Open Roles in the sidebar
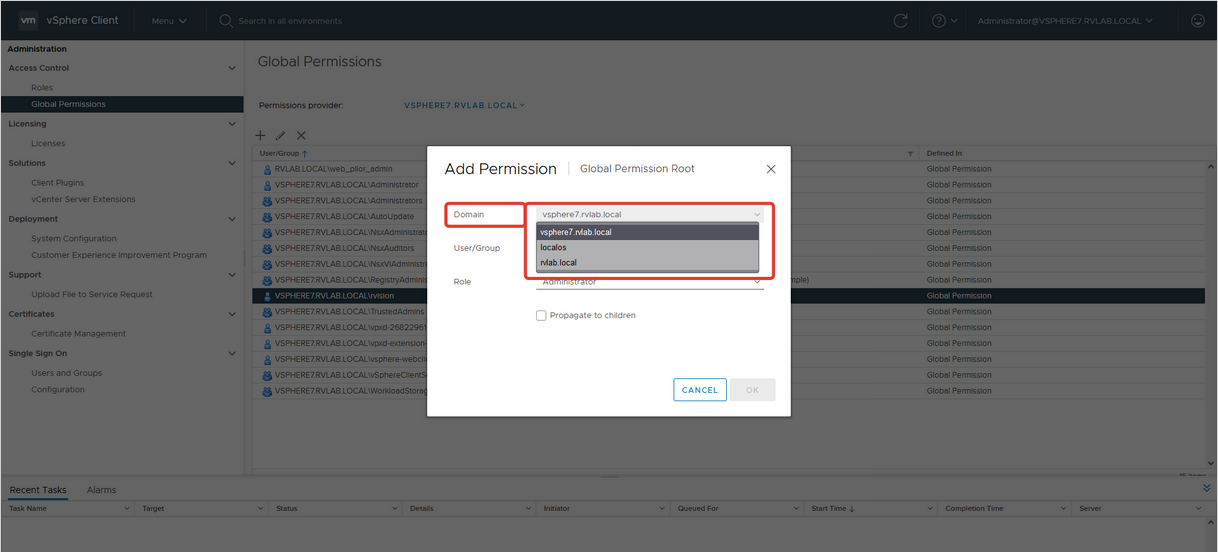 click(42, 87)
